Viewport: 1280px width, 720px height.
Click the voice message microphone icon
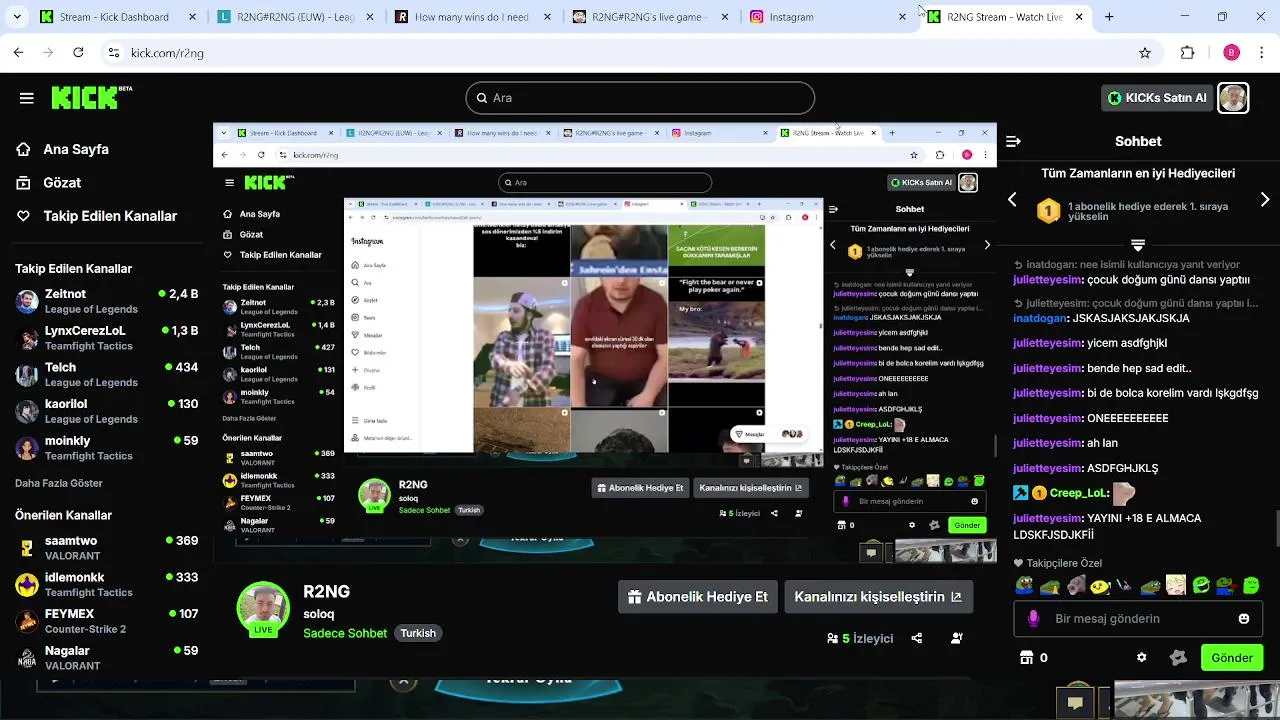click(x=1033, y=619)
